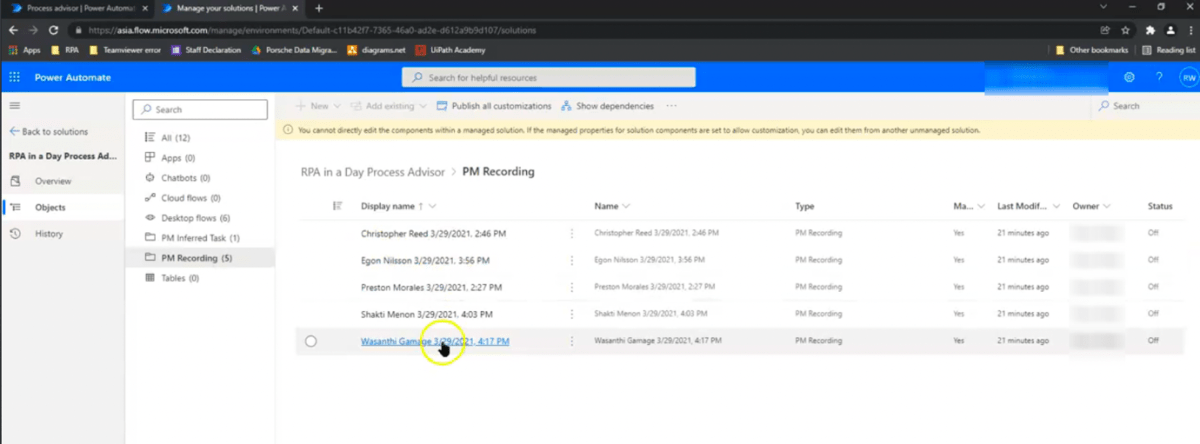Click the list view options icon in header

click(337, 206)
